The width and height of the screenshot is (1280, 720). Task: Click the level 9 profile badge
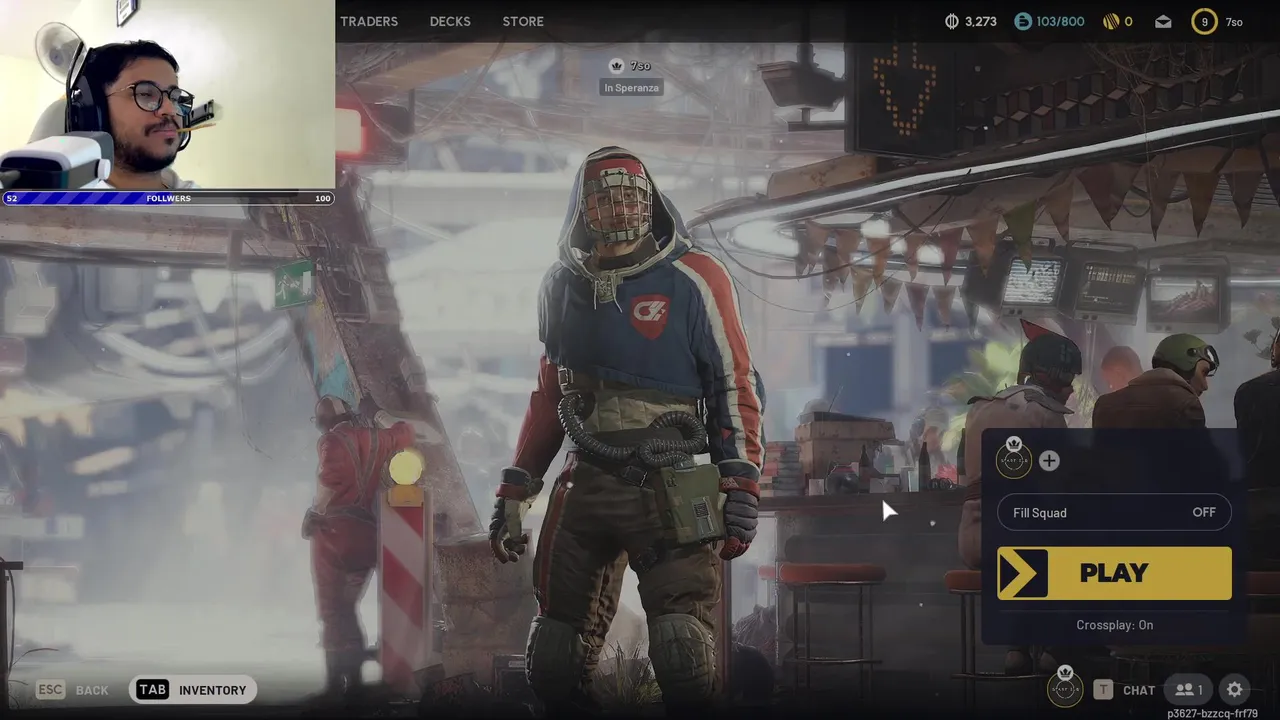(1204, 21)
